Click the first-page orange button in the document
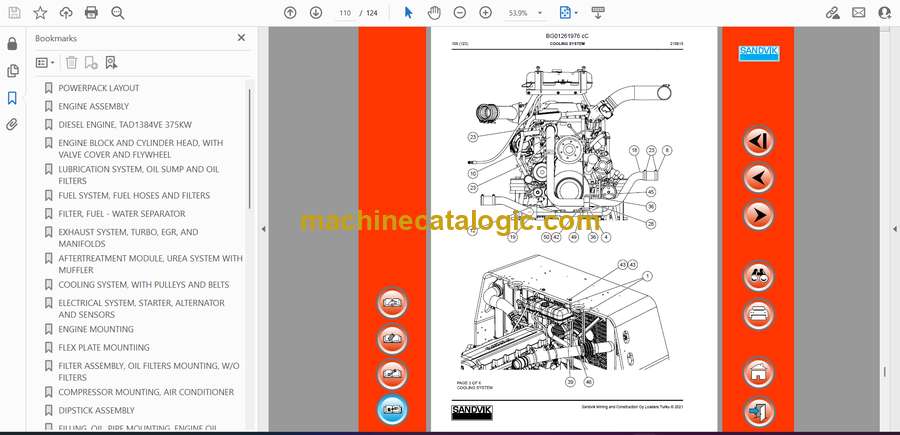Screen dimensions: 900x435 (758, 141)
